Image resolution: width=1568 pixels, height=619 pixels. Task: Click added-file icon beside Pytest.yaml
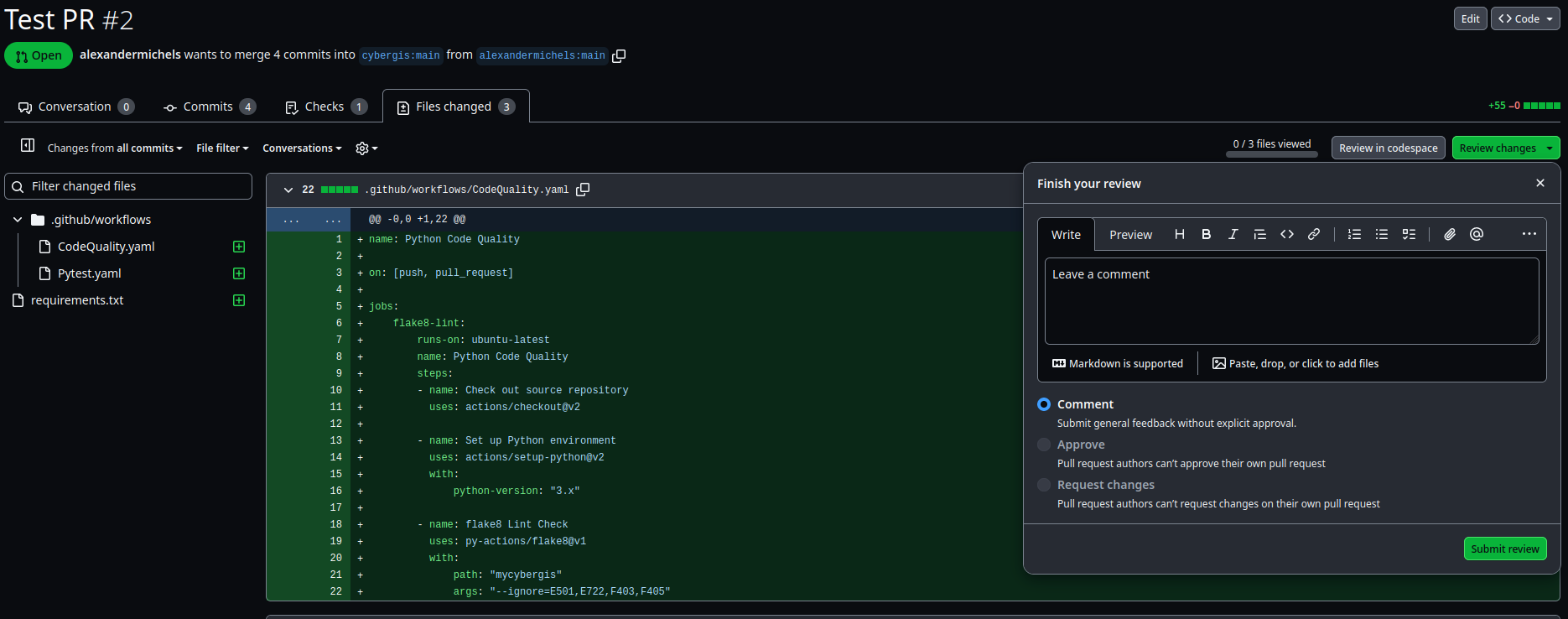[239, 273]
